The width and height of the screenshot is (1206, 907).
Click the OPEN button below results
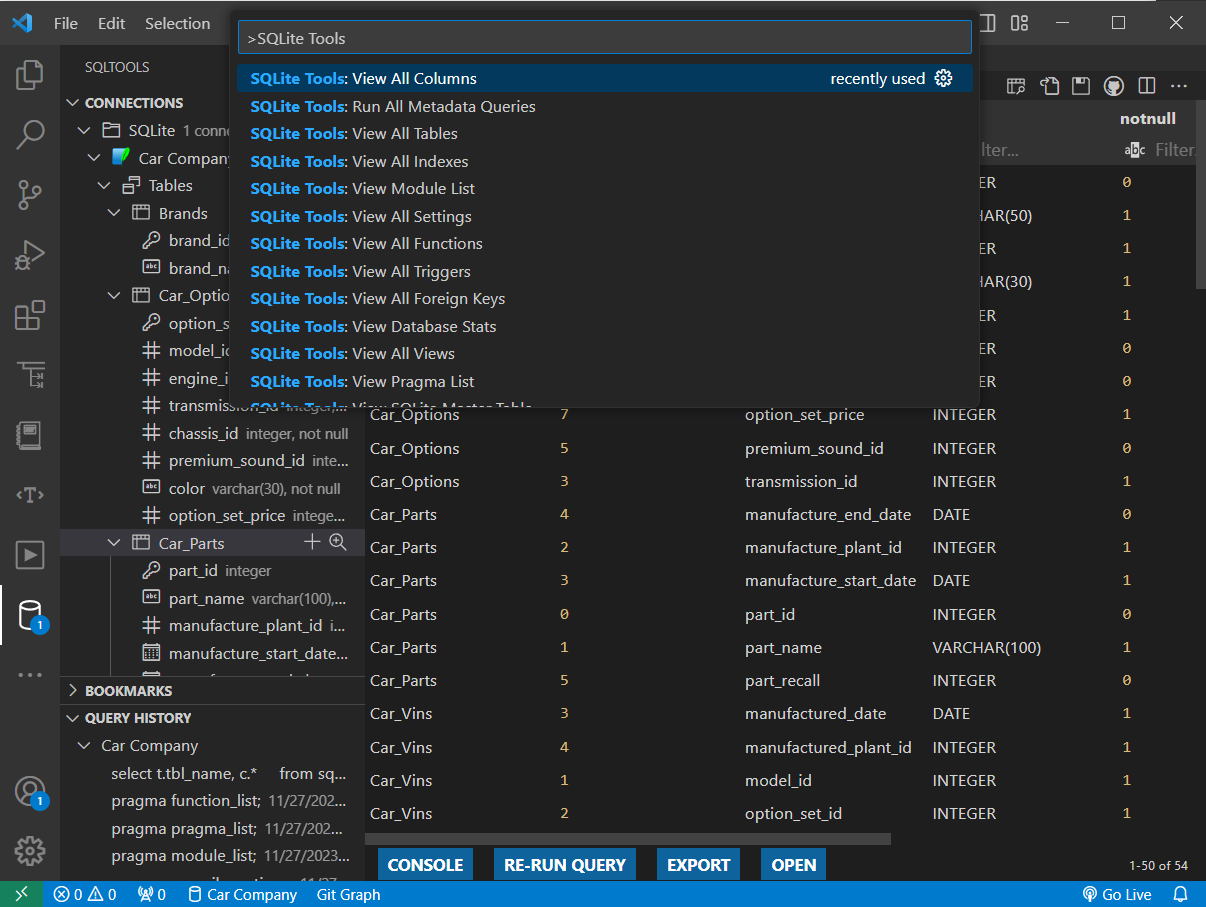pyautogui.click(x=794, y=865)
